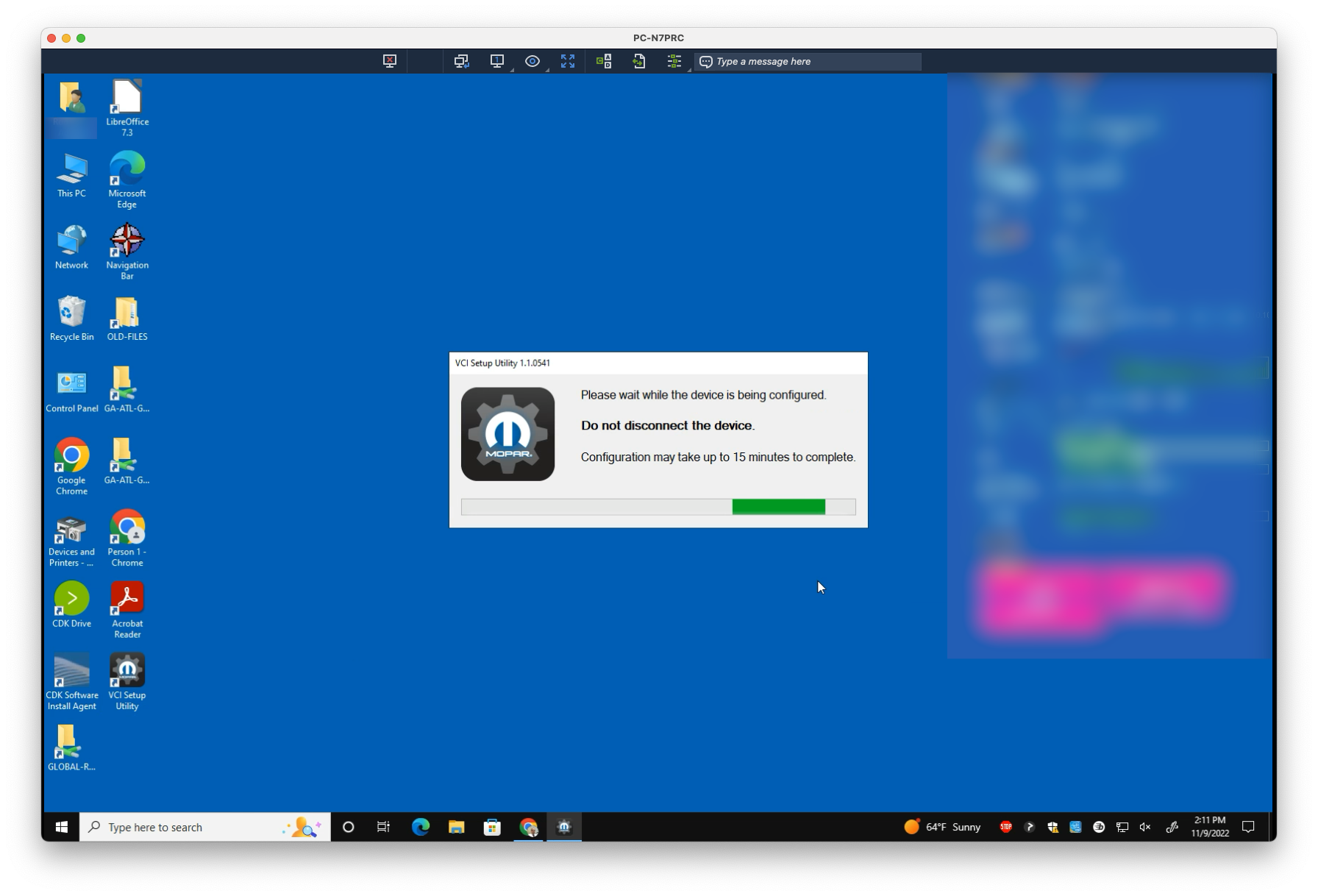The width and height of the screenshot is (1318, 896).
Task: Open Task View from the taskbar
Action: [x=384, y=827]
